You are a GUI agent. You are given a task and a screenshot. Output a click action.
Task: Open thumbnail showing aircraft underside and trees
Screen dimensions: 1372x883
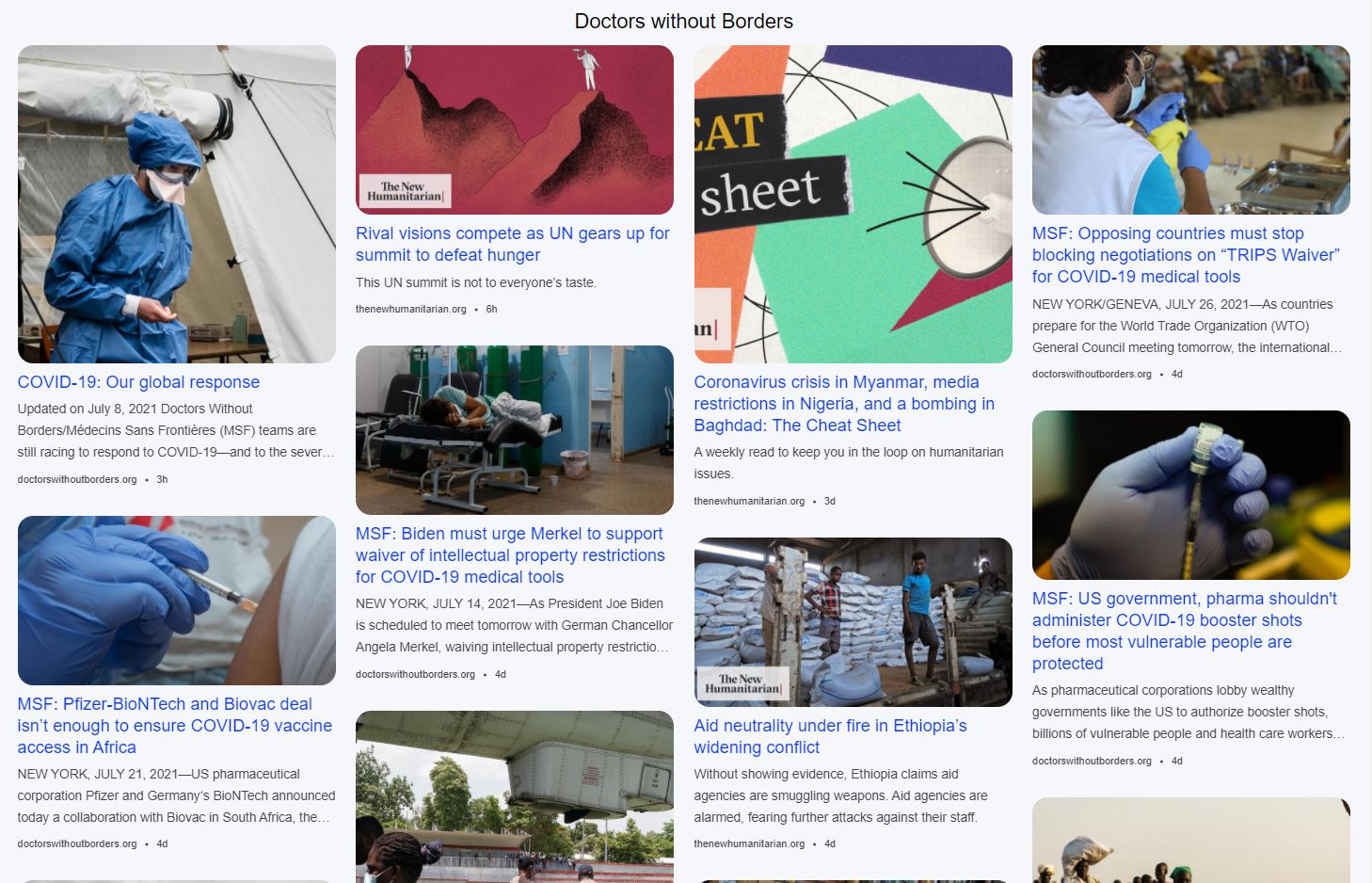[515, 796]
